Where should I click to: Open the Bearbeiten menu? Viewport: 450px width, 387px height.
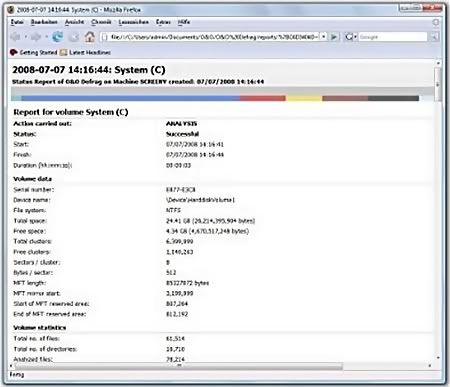pyautogui.click(x=44, y=22)
